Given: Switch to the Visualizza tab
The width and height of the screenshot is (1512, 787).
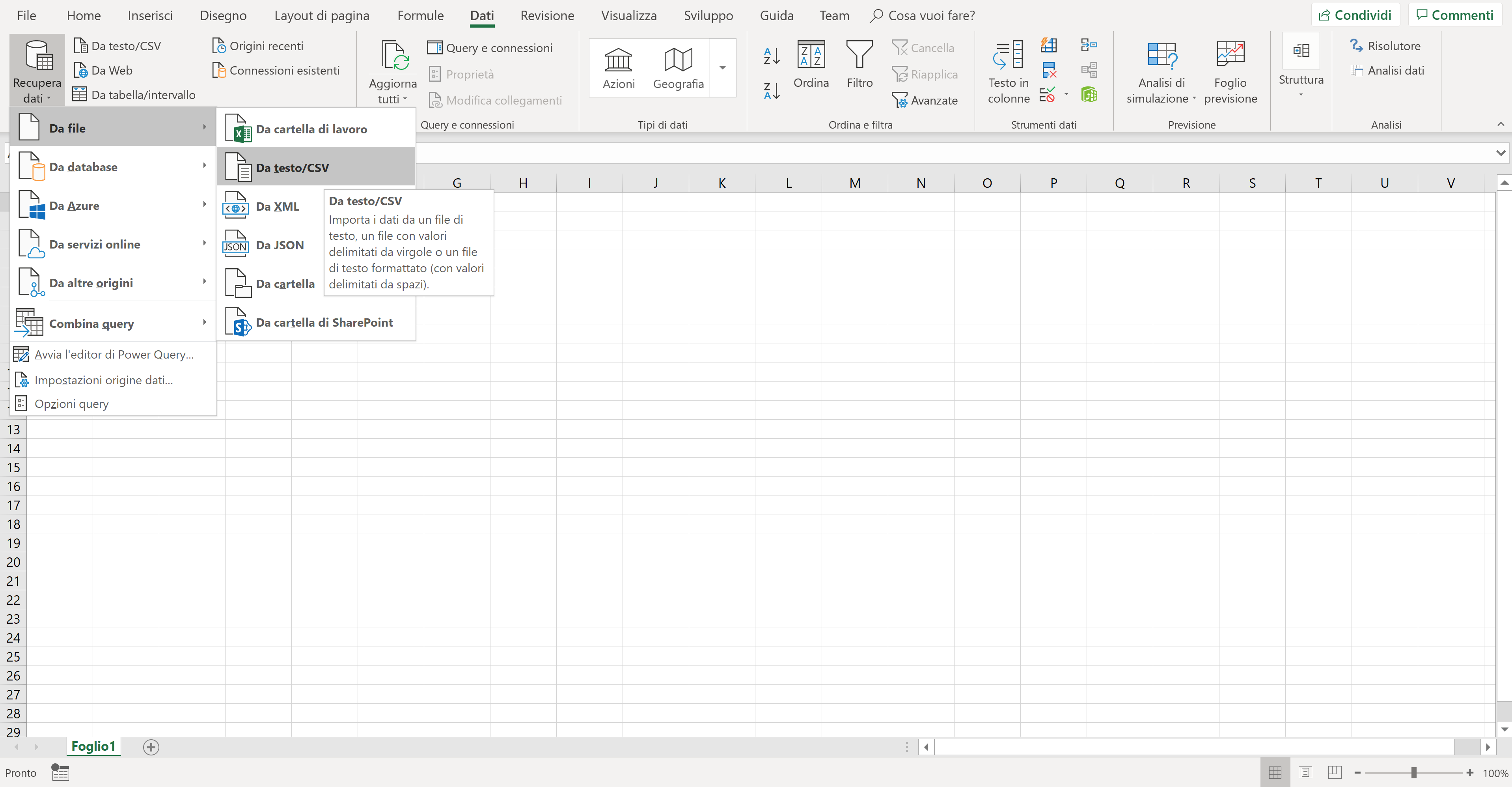Looking at the screenshot, I should tap(628, 15).
